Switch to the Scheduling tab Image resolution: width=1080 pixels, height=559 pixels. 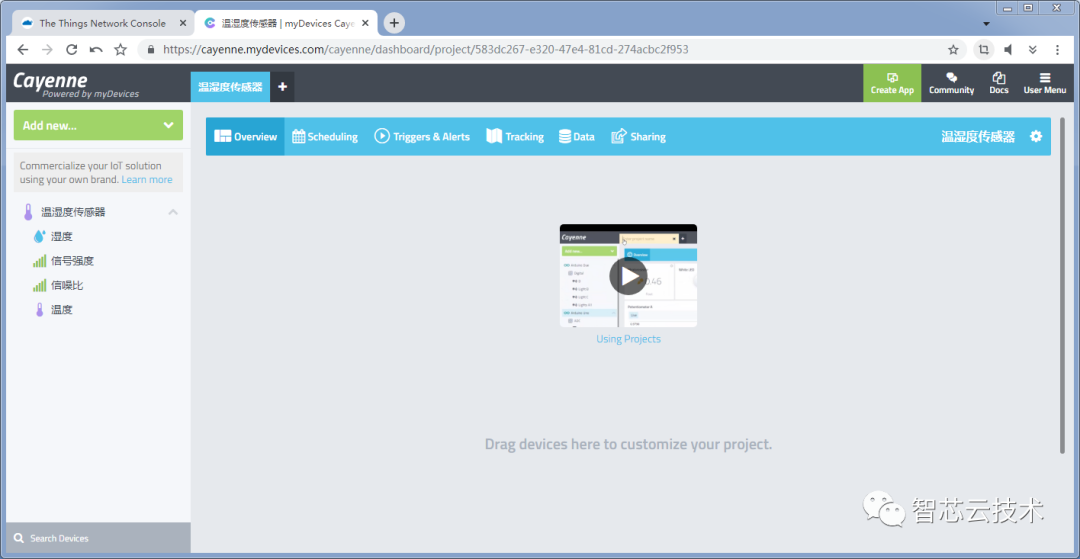tap(325, 136)
